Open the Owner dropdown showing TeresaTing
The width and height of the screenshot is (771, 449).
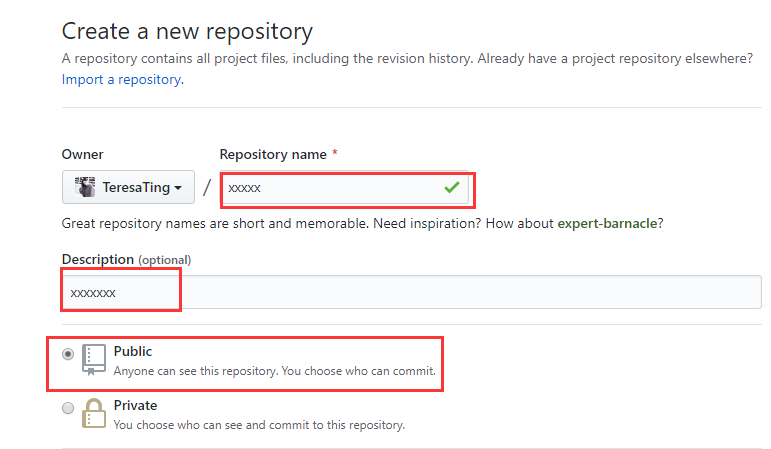click(128, 187)
